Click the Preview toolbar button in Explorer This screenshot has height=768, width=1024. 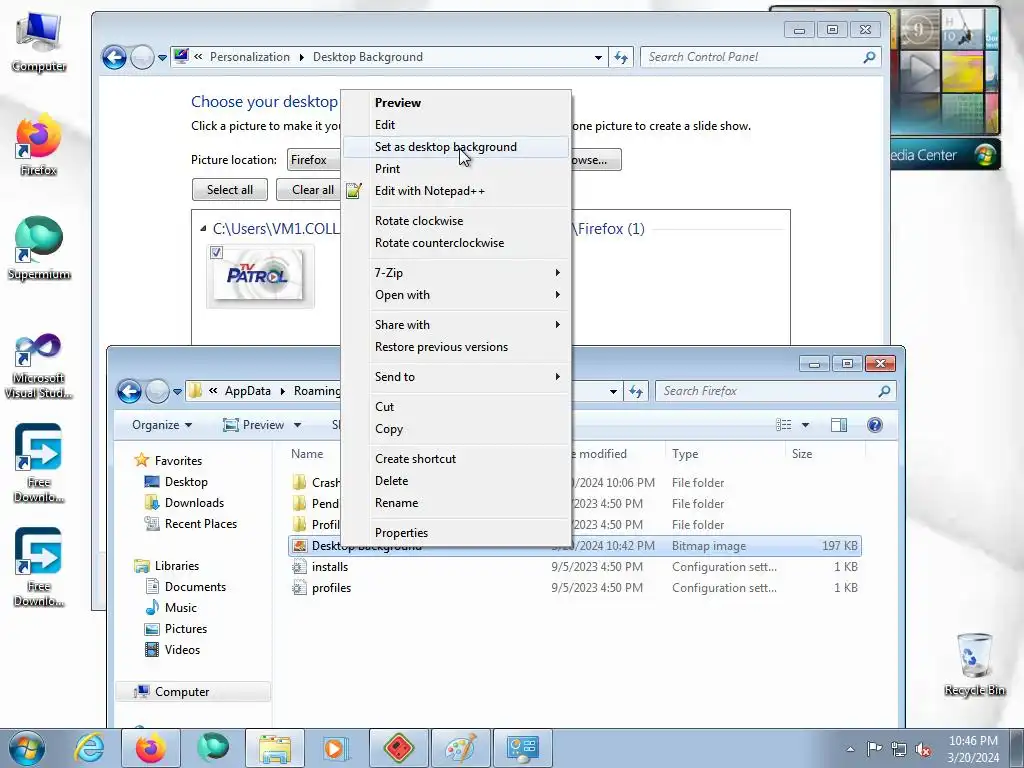(x=254, y=425)
